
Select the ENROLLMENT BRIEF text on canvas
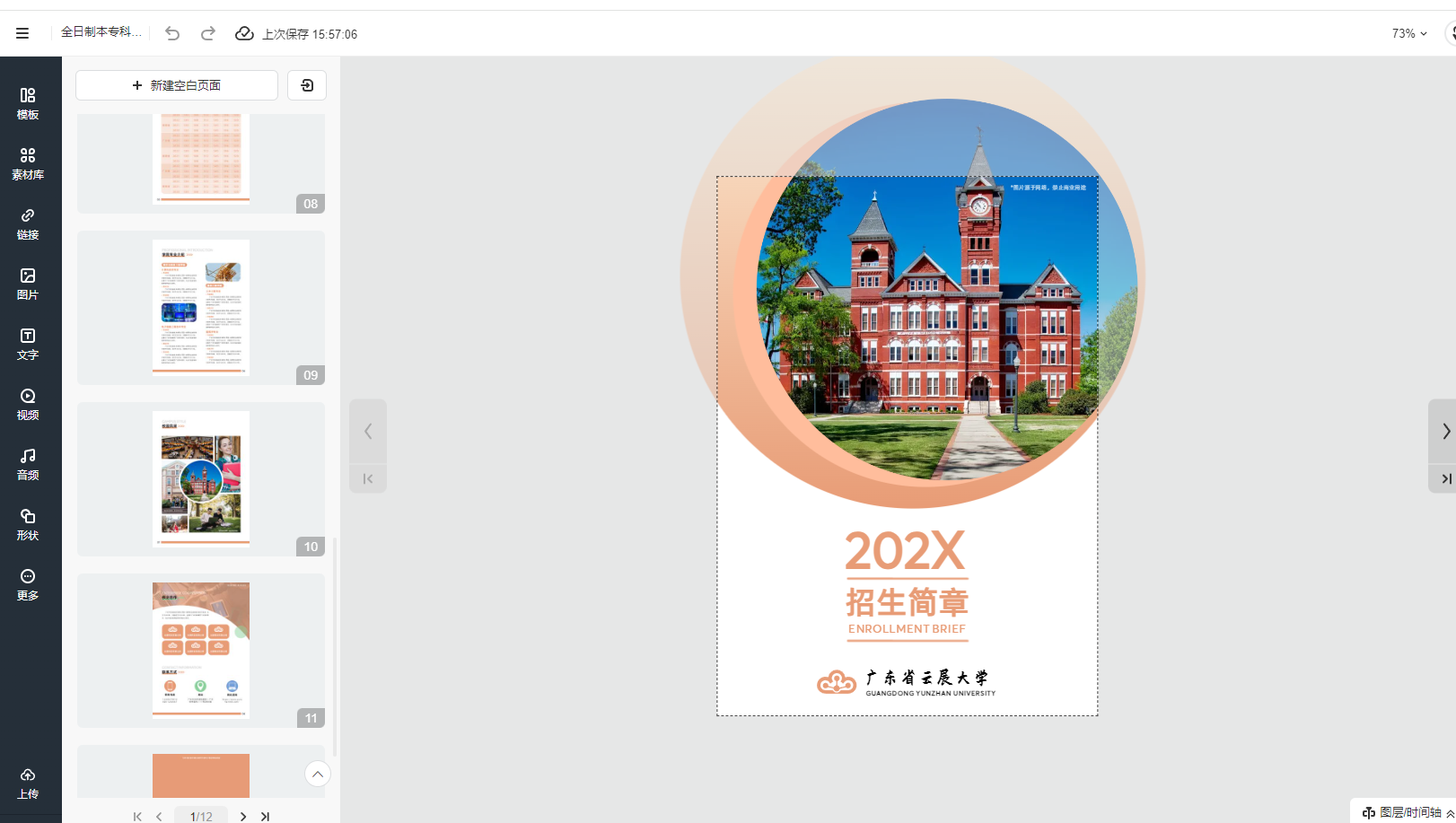907,629
